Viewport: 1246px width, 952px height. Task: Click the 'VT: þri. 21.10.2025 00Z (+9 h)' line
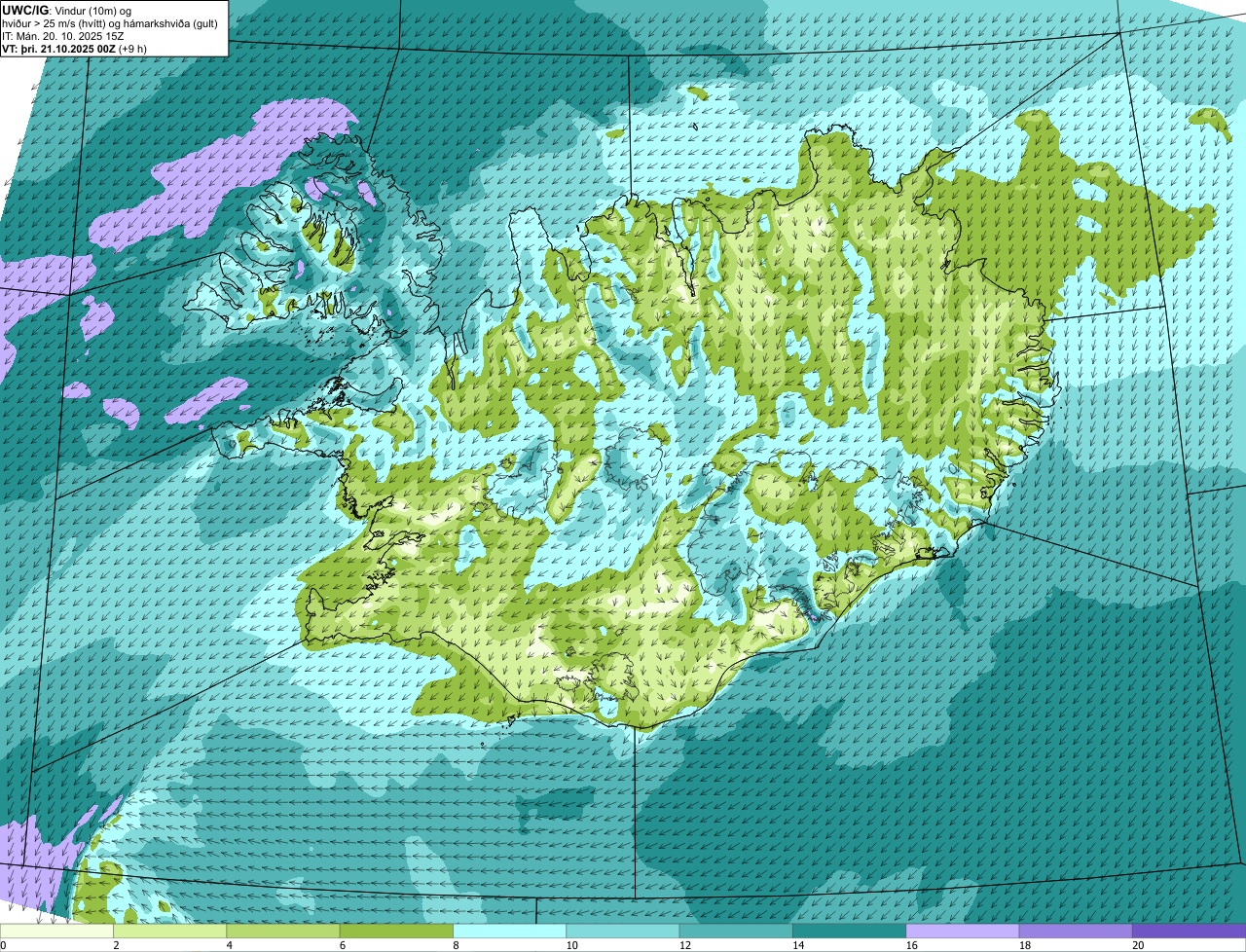tap(75, 48)
